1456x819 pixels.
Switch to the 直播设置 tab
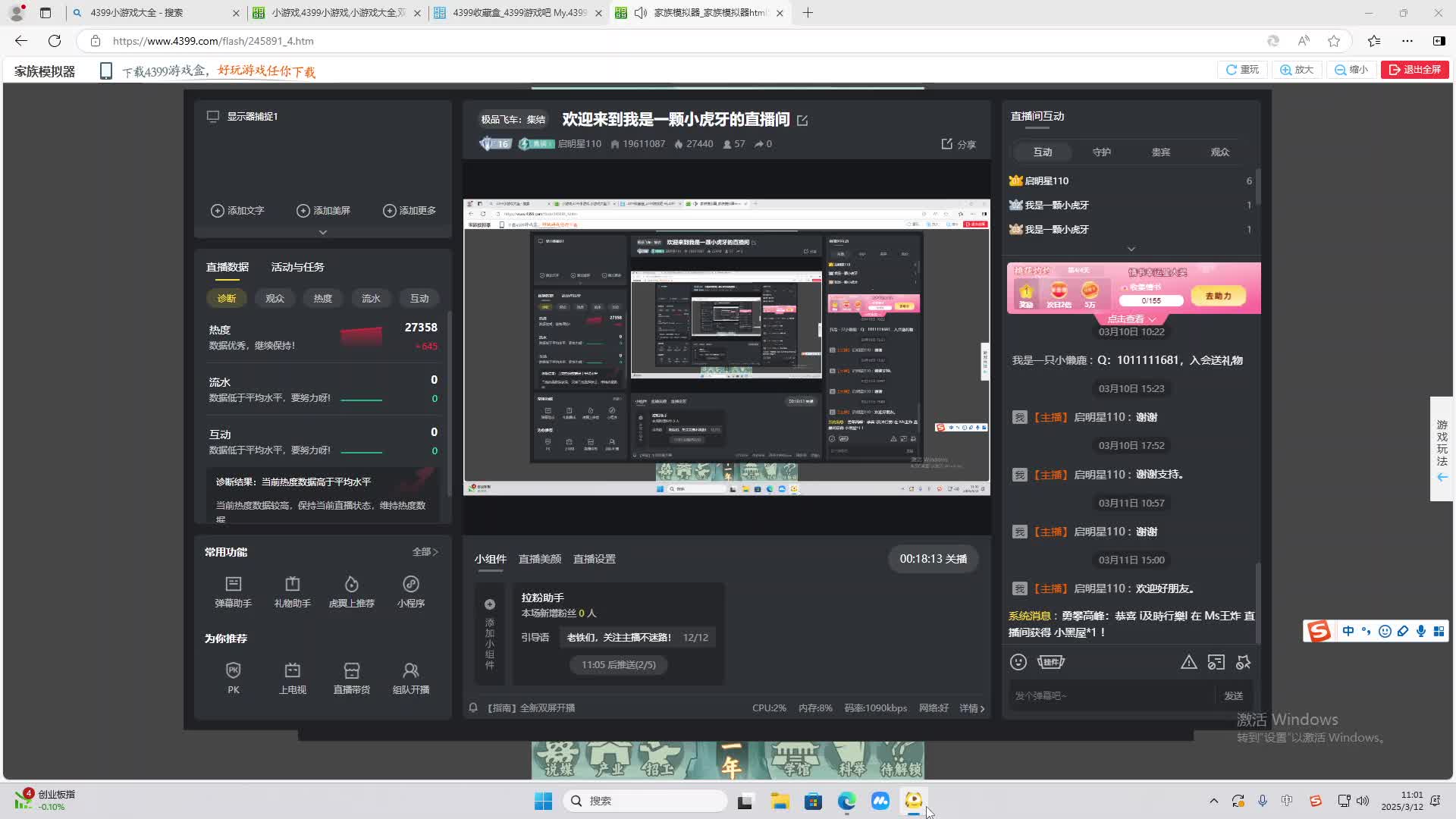point(596,558)
